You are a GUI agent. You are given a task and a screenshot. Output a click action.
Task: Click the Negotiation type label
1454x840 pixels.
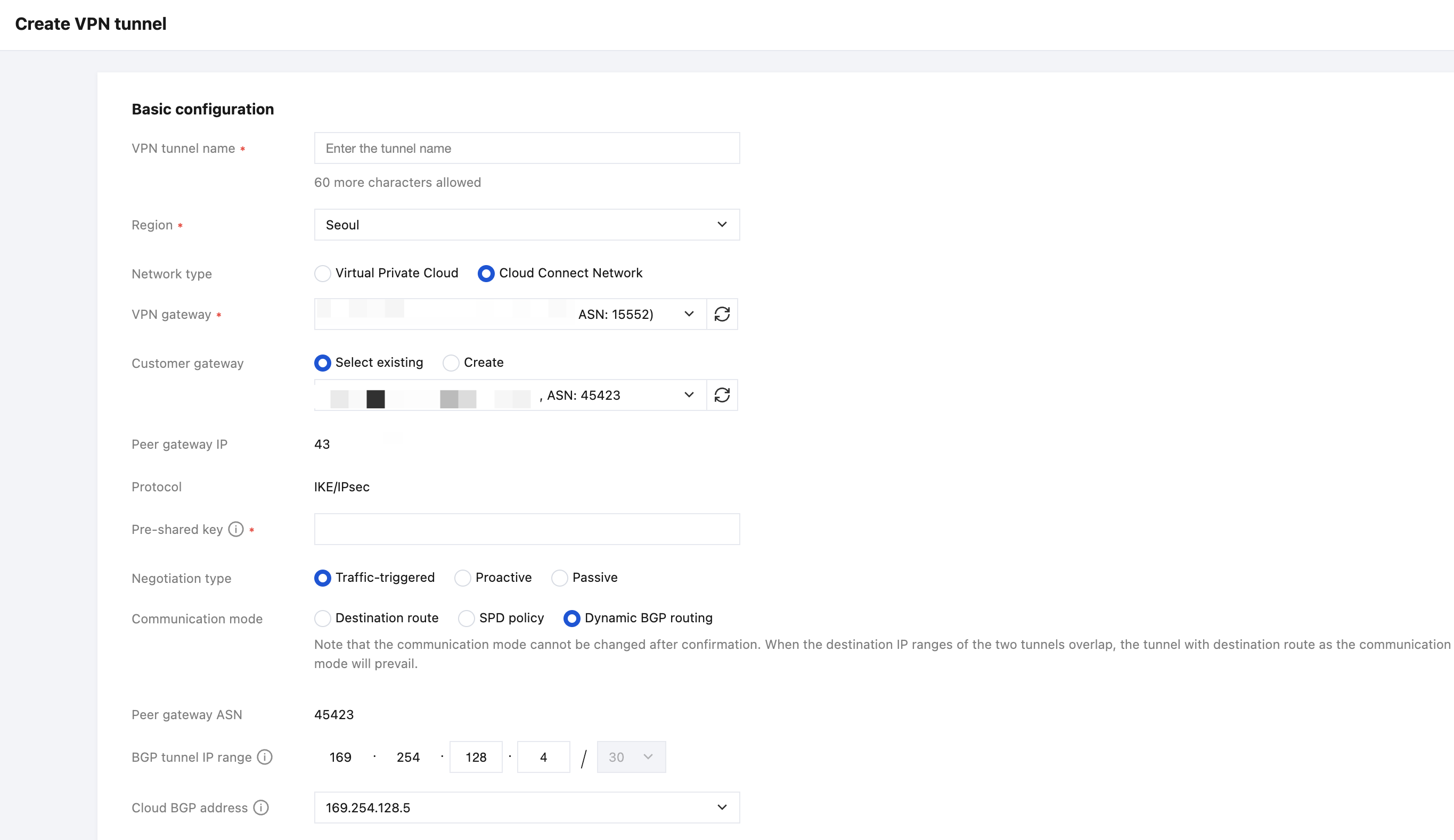[181, 579]
